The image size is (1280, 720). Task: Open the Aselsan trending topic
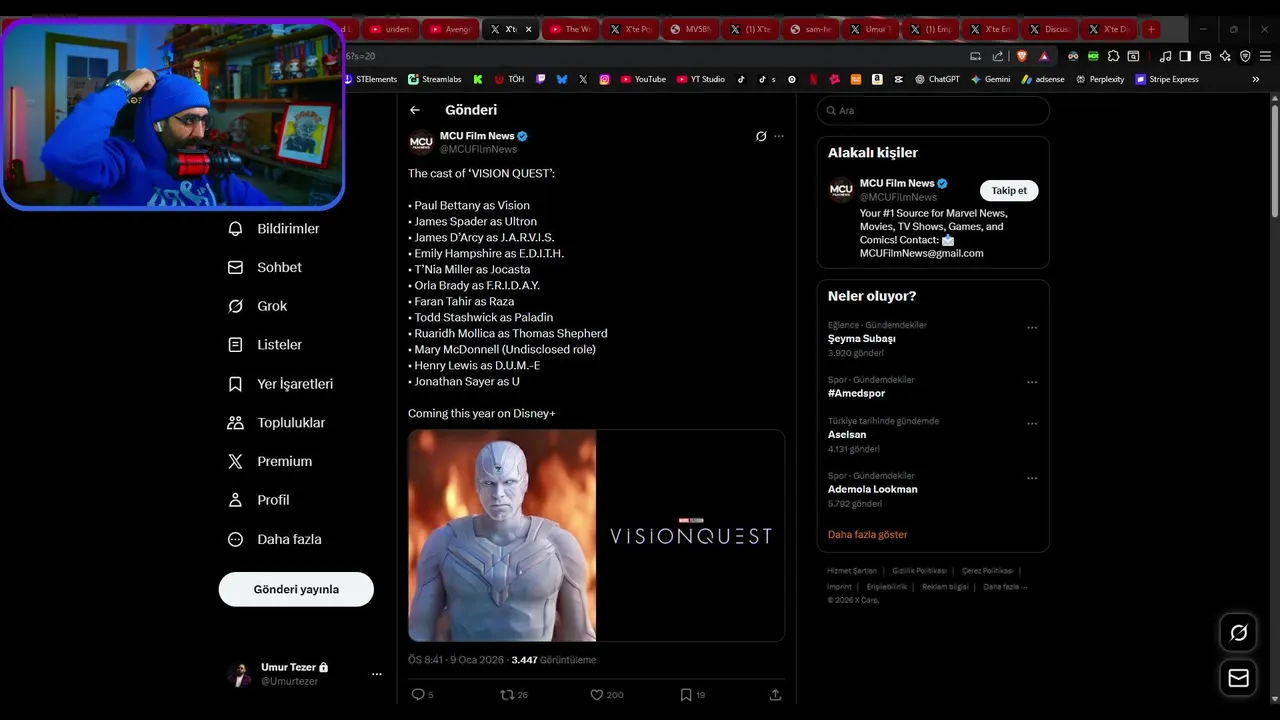click(x=847, y=435)
